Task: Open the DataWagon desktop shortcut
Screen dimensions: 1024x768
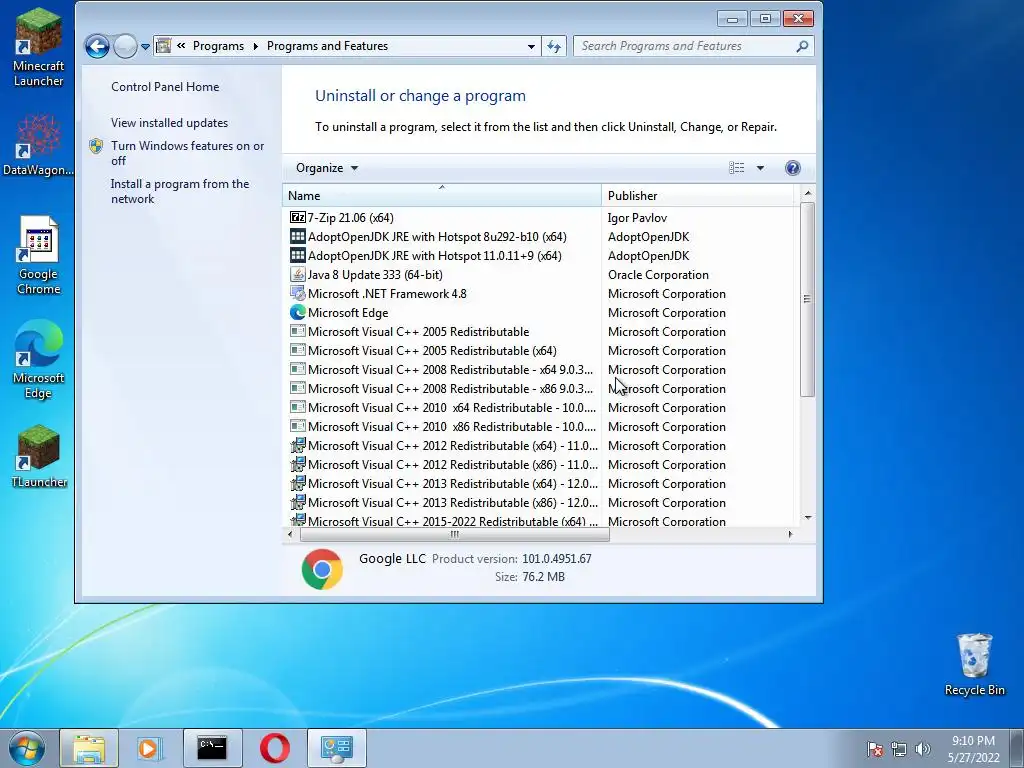Action: coord(39,145)
